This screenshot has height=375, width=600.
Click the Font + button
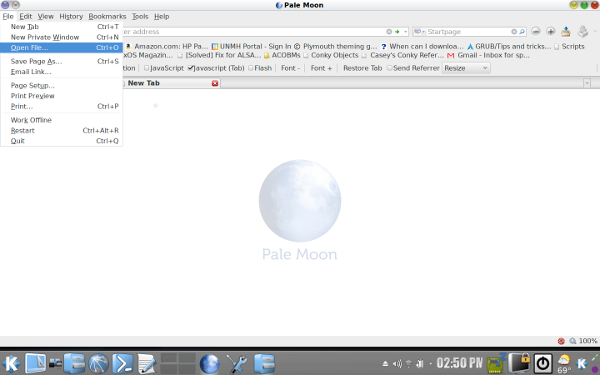321,68
